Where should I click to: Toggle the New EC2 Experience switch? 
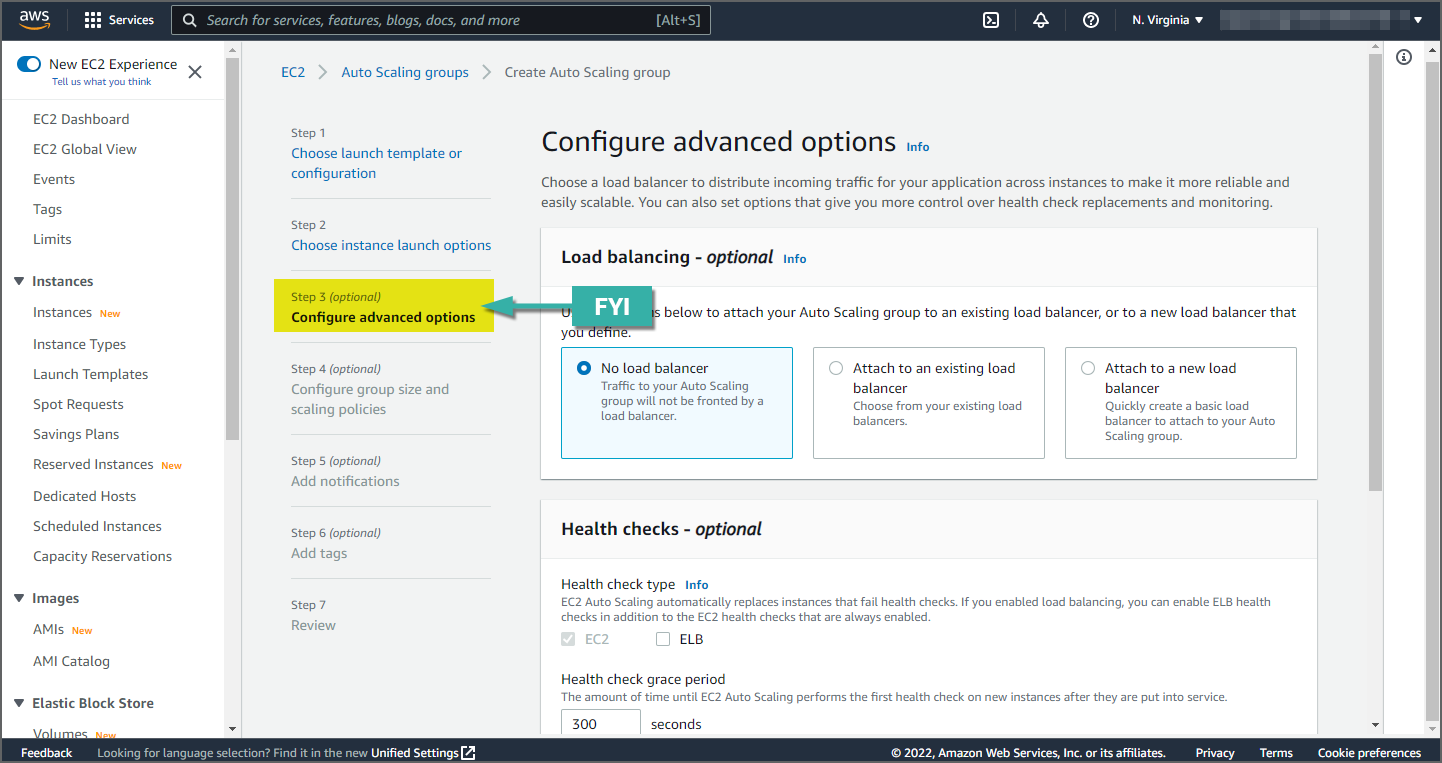[29, 64]
